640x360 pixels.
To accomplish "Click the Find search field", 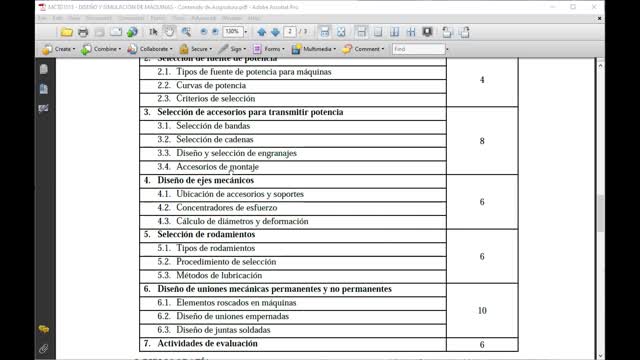I will [x=418, y=49].
